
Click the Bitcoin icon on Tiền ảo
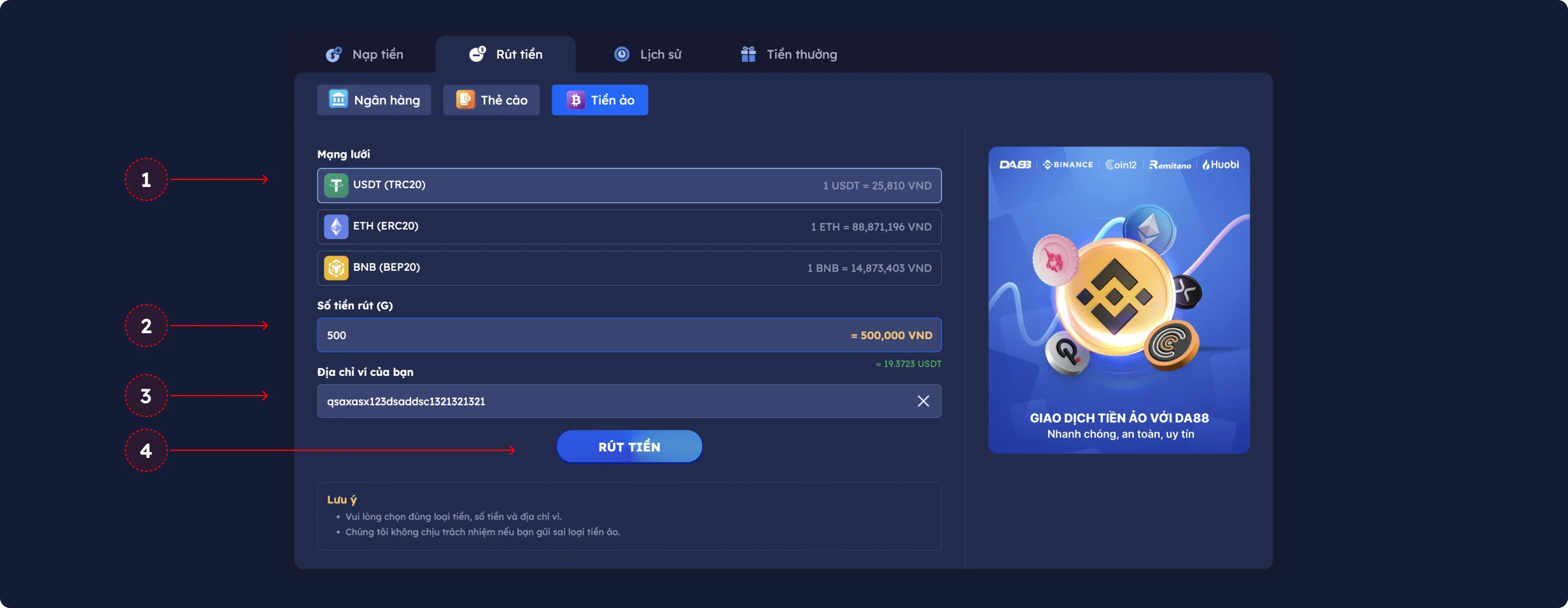575,100
